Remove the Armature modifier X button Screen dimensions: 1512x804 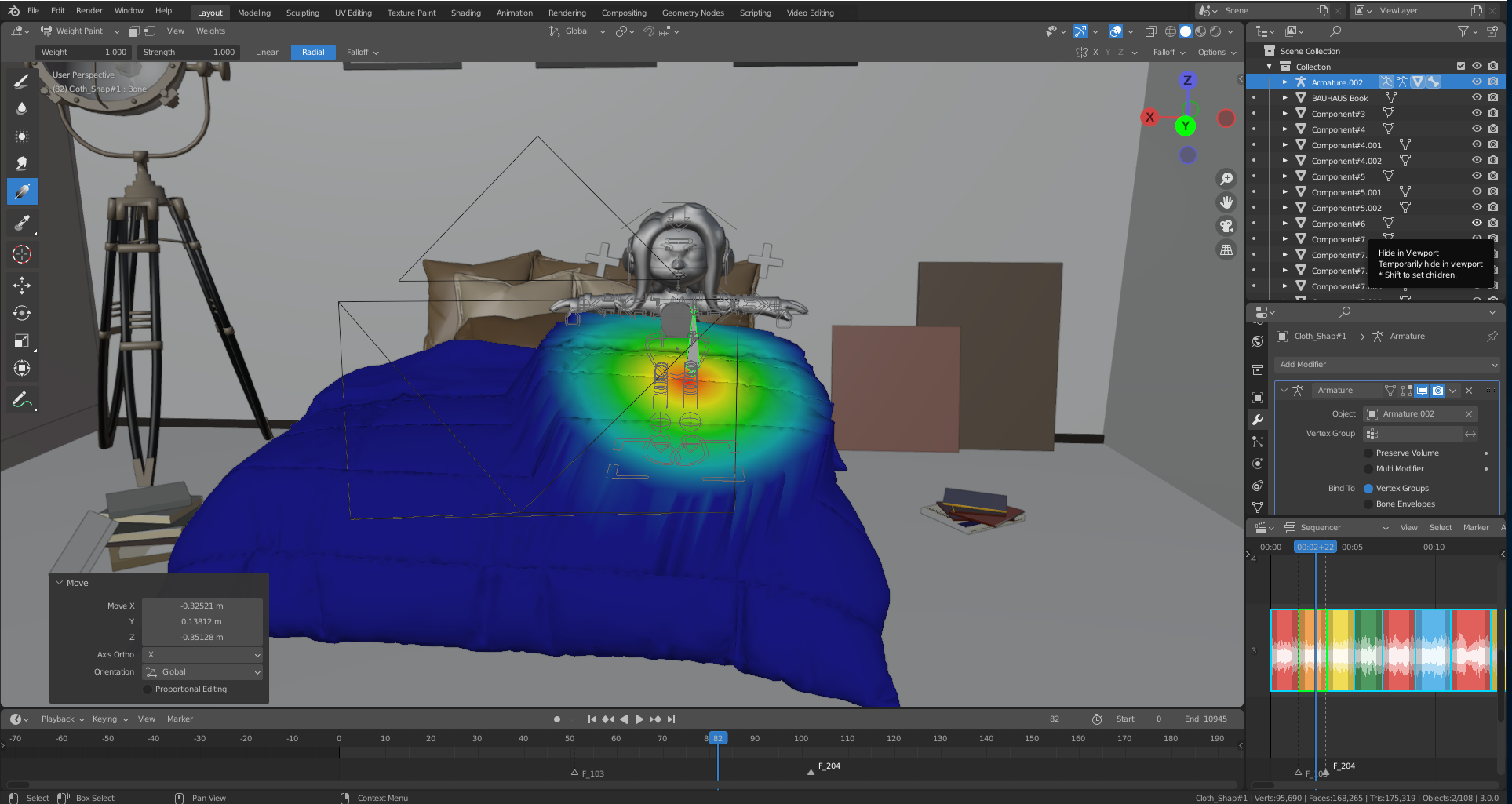click(1469, 390)
